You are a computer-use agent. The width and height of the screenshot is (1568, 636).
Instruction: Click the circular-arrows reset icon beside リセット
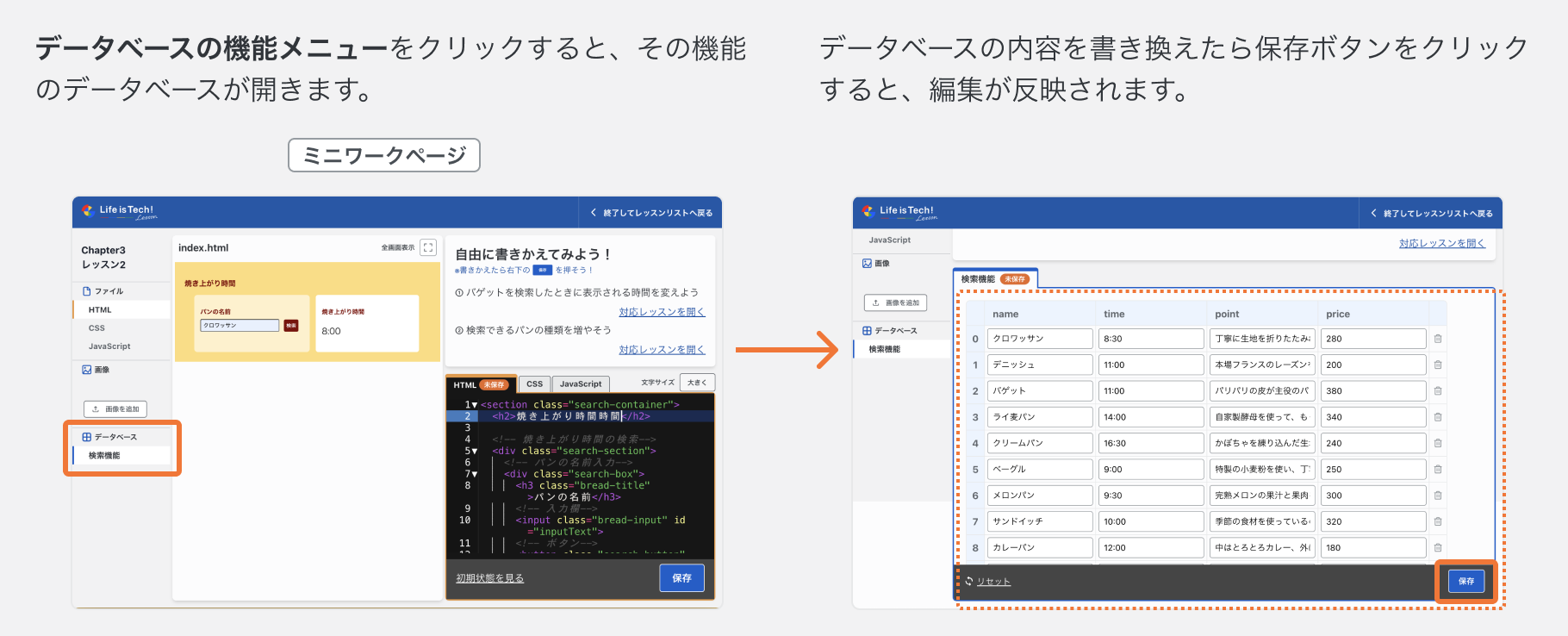coord(969,581)
